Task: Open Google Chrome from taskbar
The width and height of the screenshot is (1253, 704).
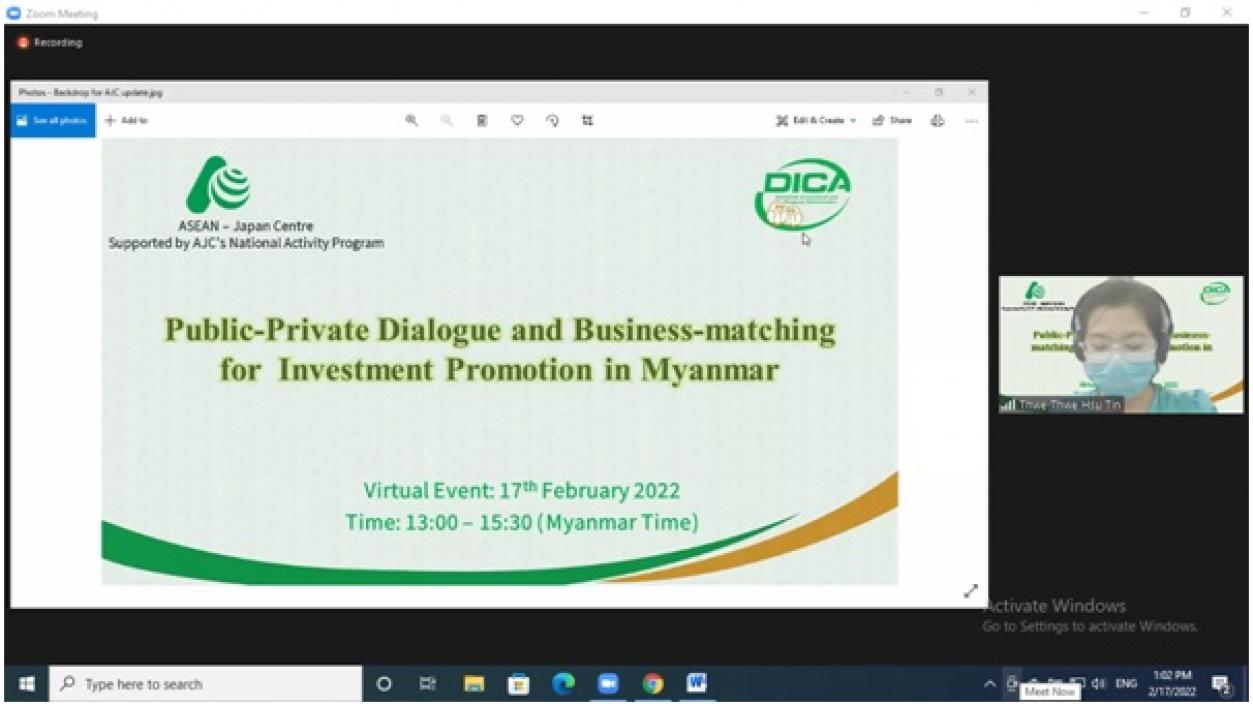Action: coord(653,684)
